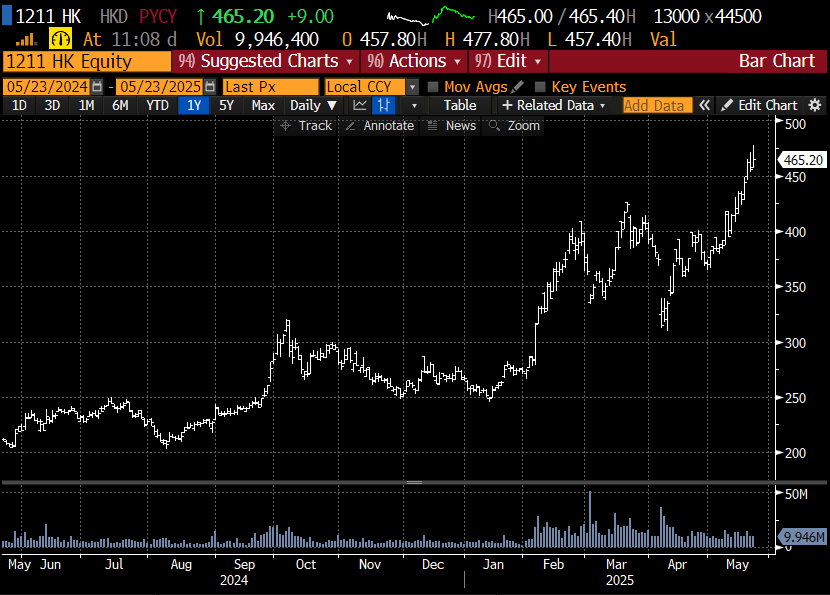Select the 1M time range tab
This screenshot has height=595, width=830.
[x=86, y=105]
